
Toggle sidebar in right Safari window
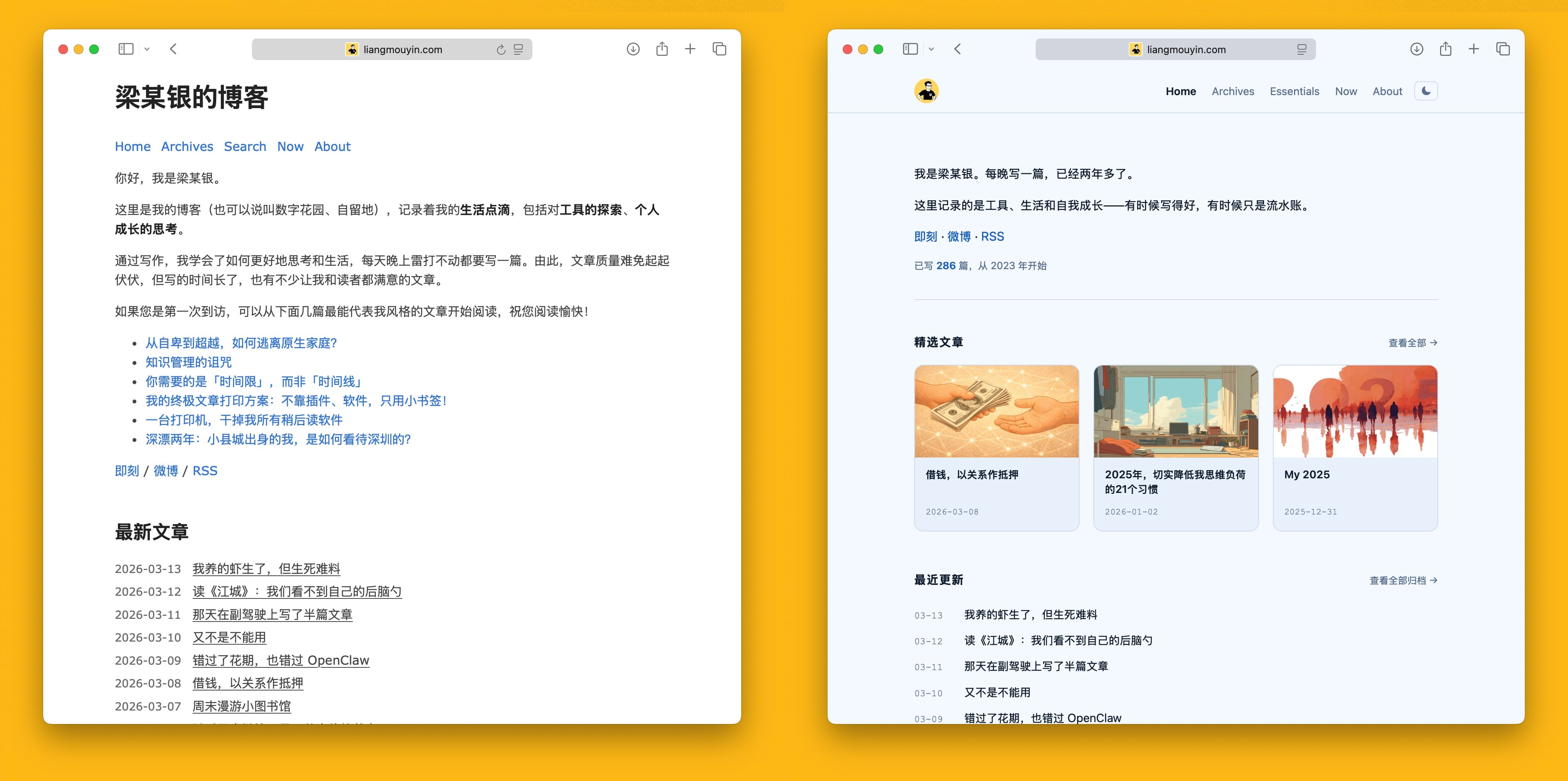tap(911, 49)
